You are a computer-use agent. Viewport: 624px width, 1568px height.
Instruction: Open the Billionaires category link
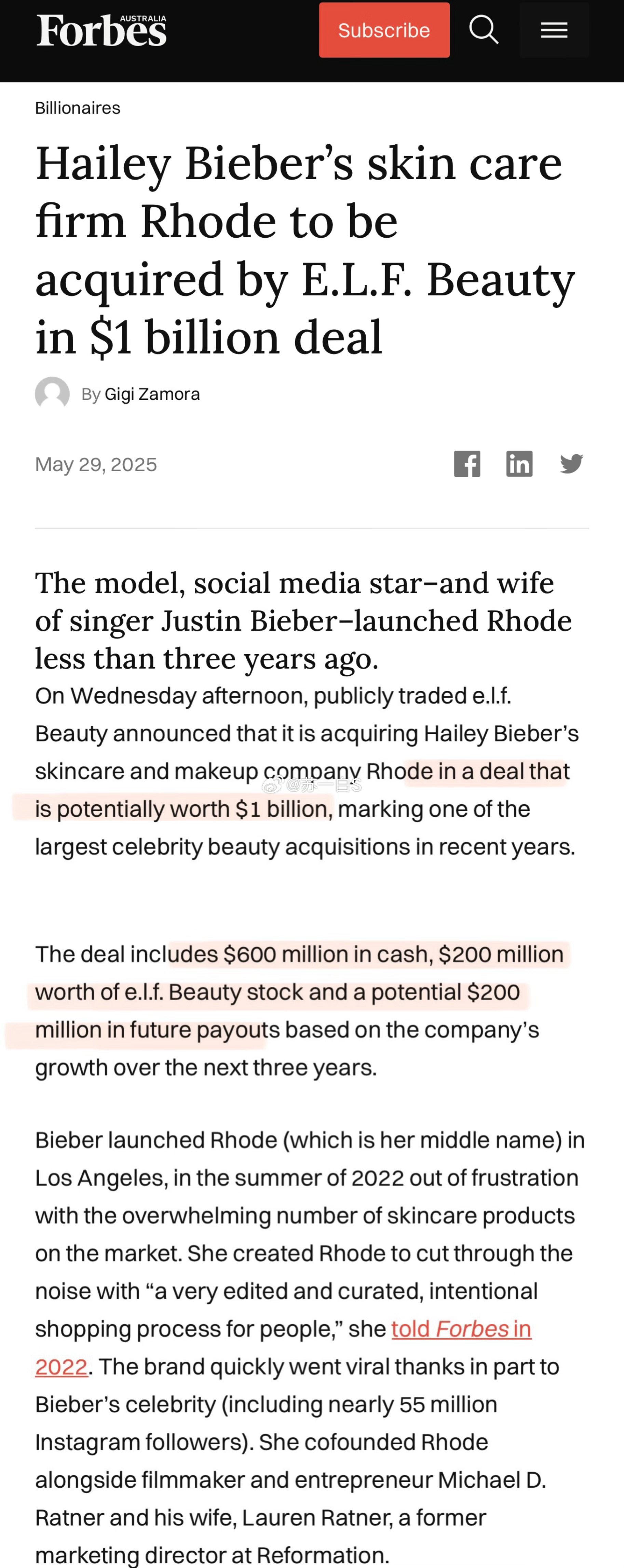click(x=78, y=108)
